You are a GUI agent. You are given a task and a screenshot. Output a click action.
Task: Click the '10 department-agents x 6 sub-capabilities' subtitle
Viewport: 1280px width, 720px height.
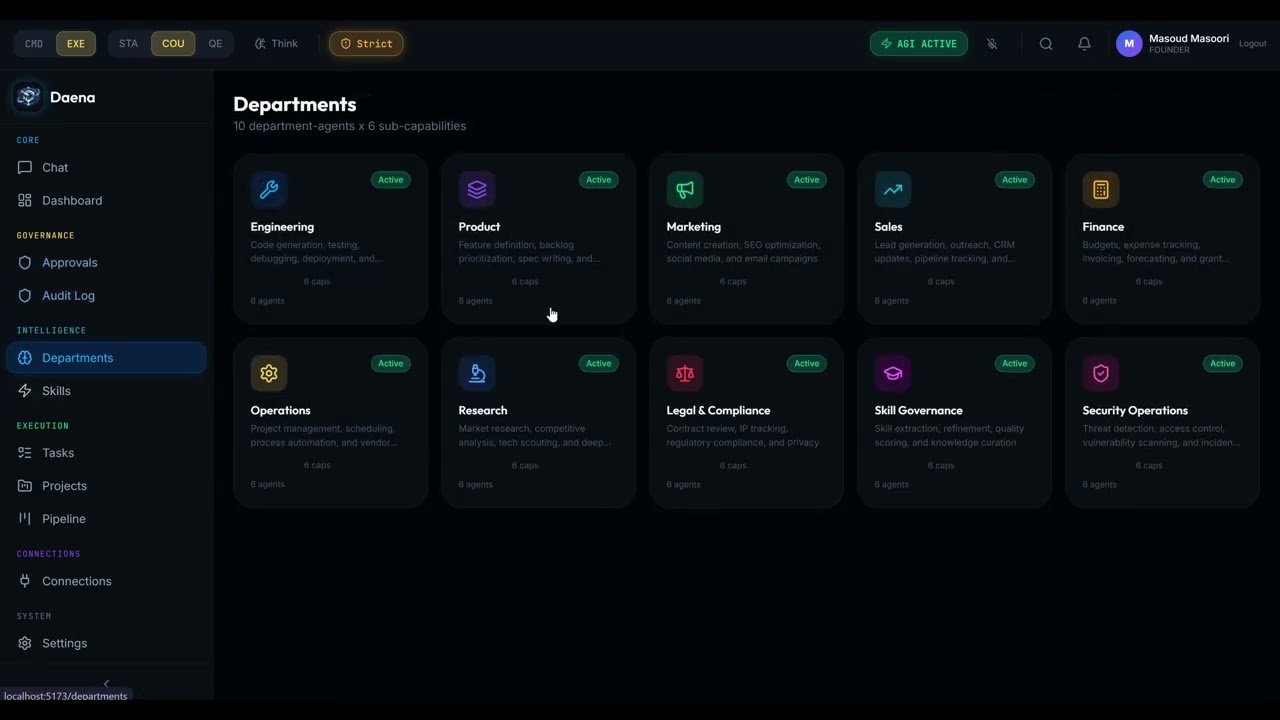click(350, 126)
